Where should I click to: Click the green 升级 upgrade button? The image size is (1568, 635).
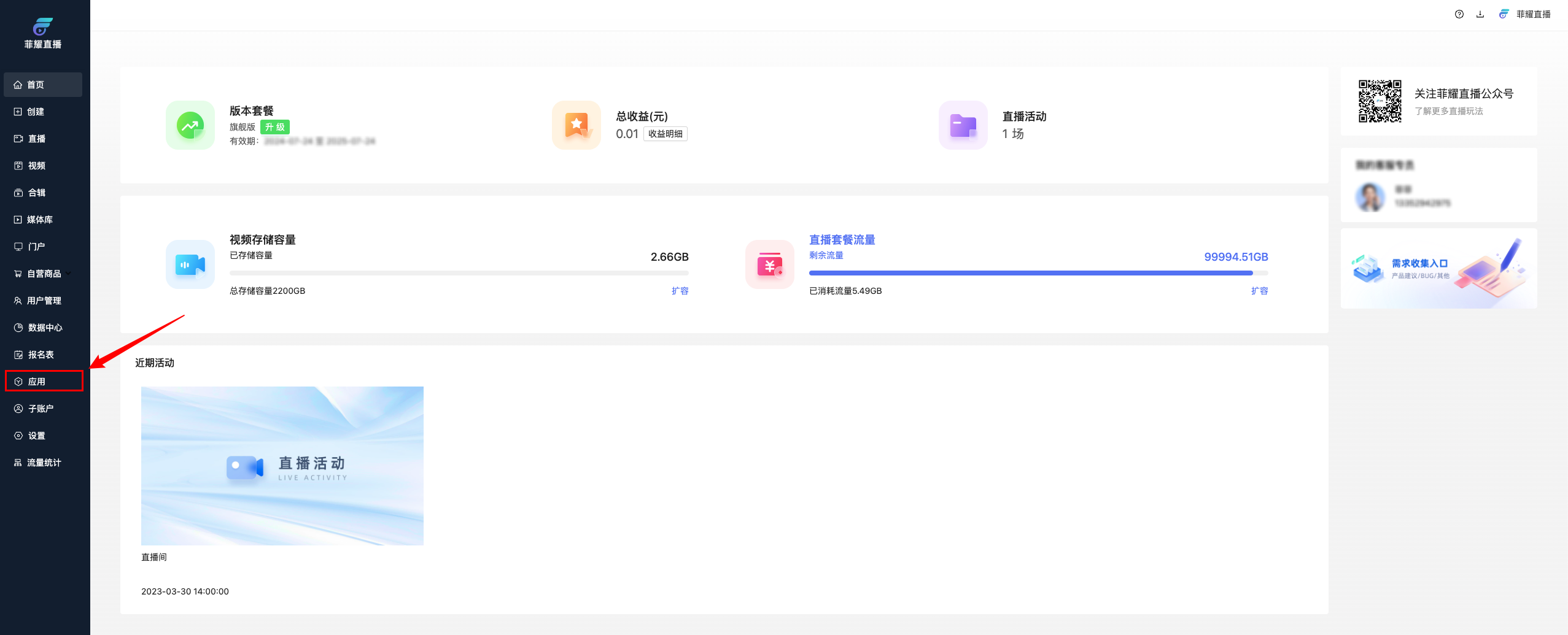(274, 127)
